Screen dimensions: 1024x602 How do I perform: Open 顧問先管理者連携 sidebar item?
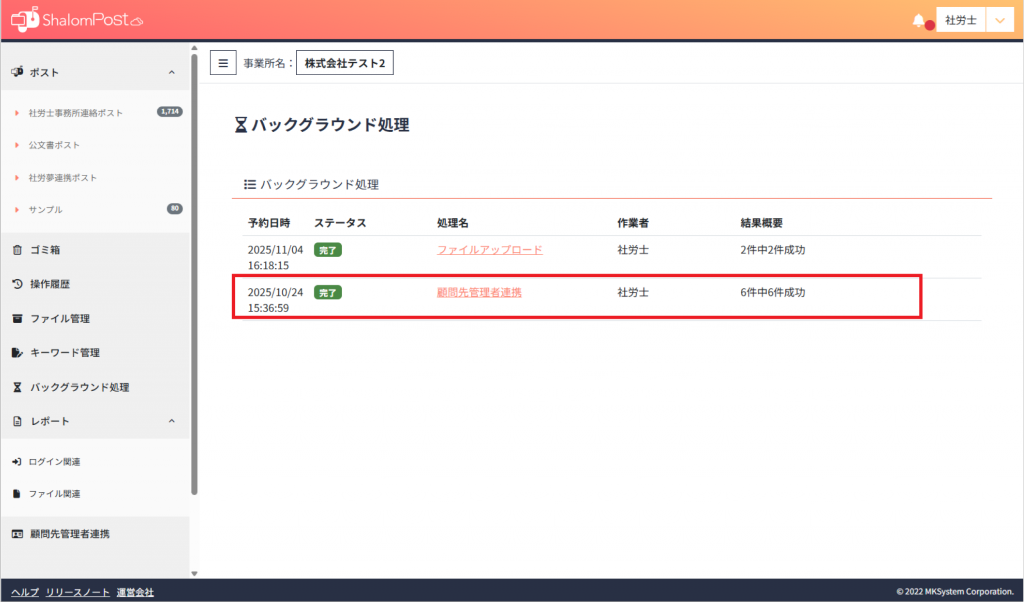(x=69, y=534)
